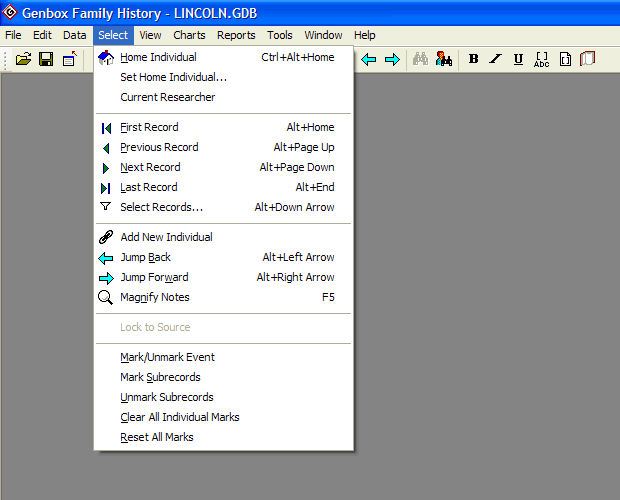
Task: Choose Add New Individual
Action: pos(166,237)
